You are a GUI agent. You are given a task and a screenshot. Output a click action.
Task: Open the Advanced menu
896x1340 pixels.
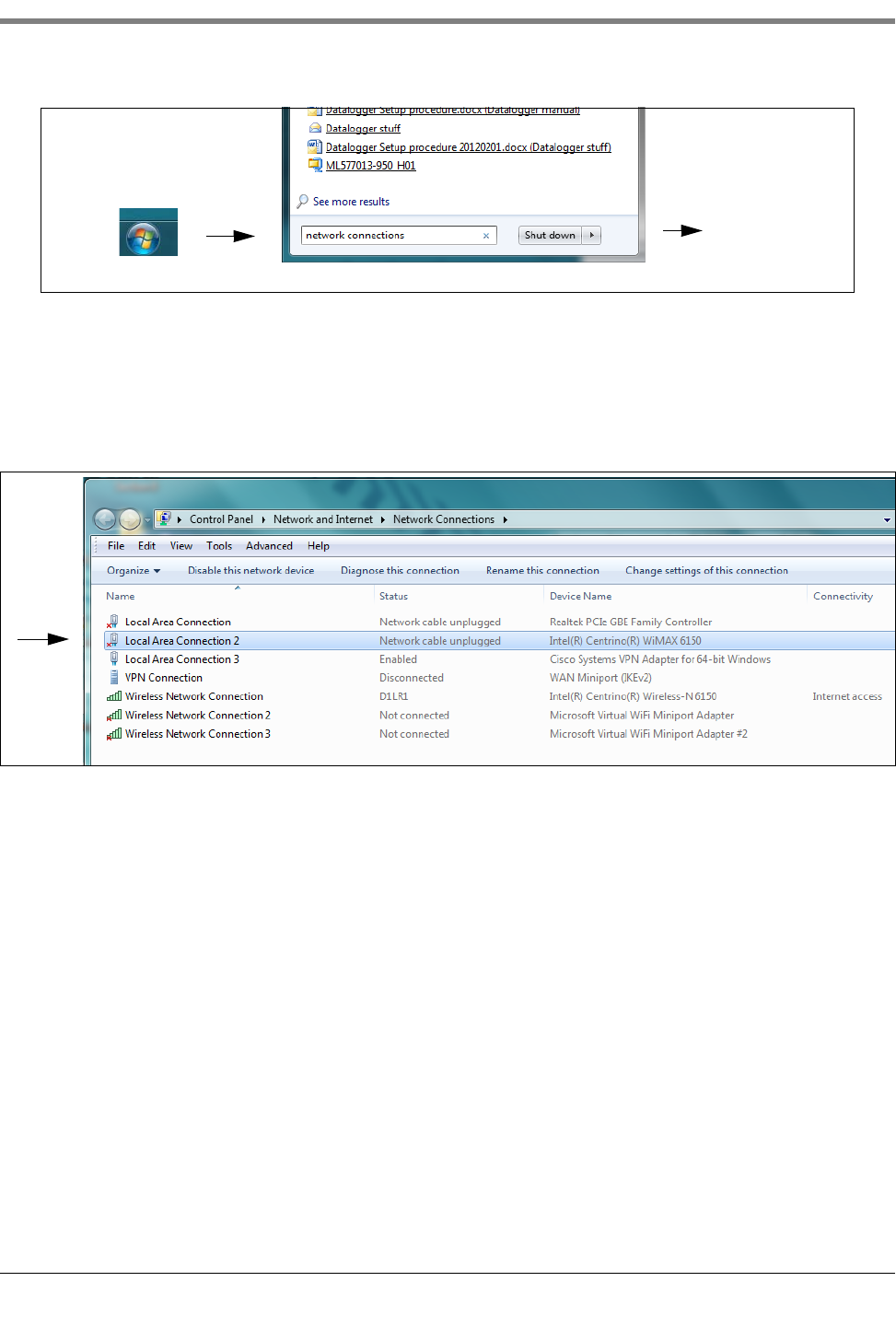tap(269, 546)
